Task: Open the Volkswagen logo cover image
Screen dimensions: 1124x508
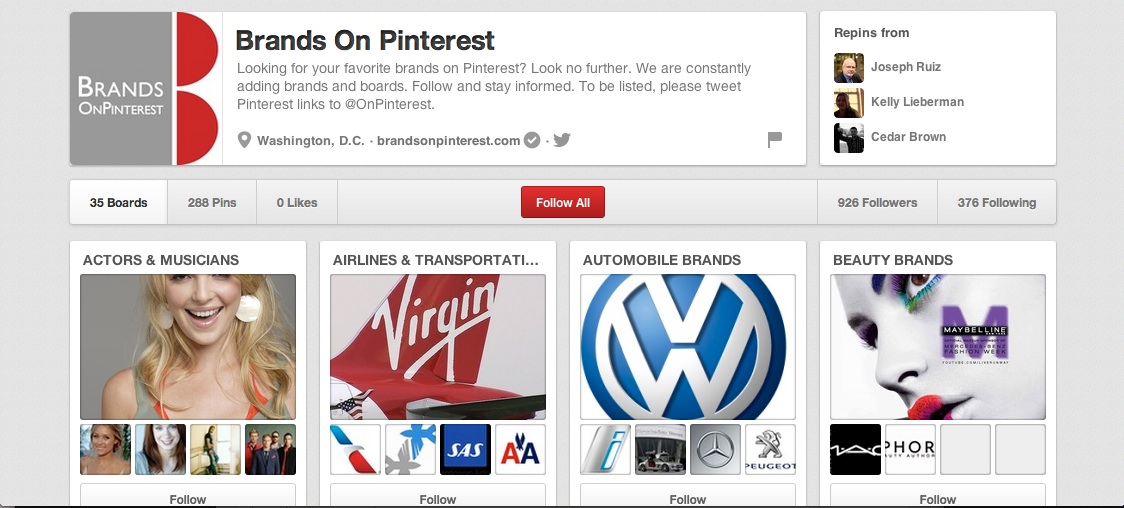Action: coord(688,347)
